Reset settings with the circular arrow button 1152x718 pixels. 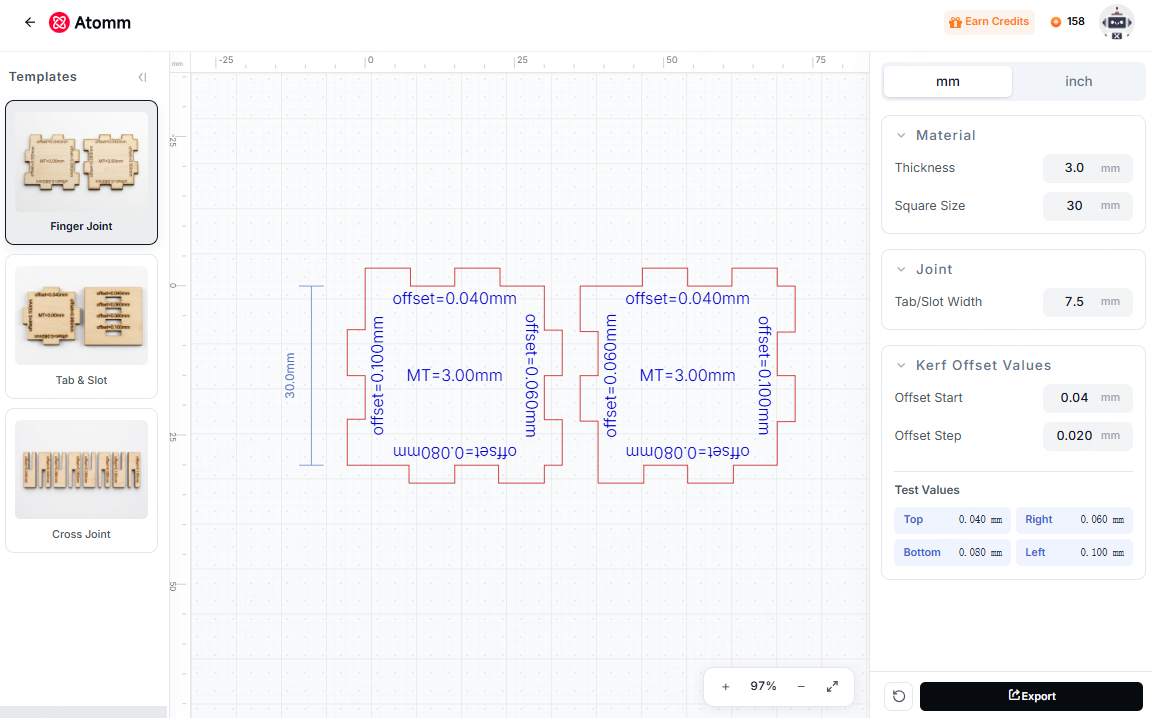click(x=899, y=696)
